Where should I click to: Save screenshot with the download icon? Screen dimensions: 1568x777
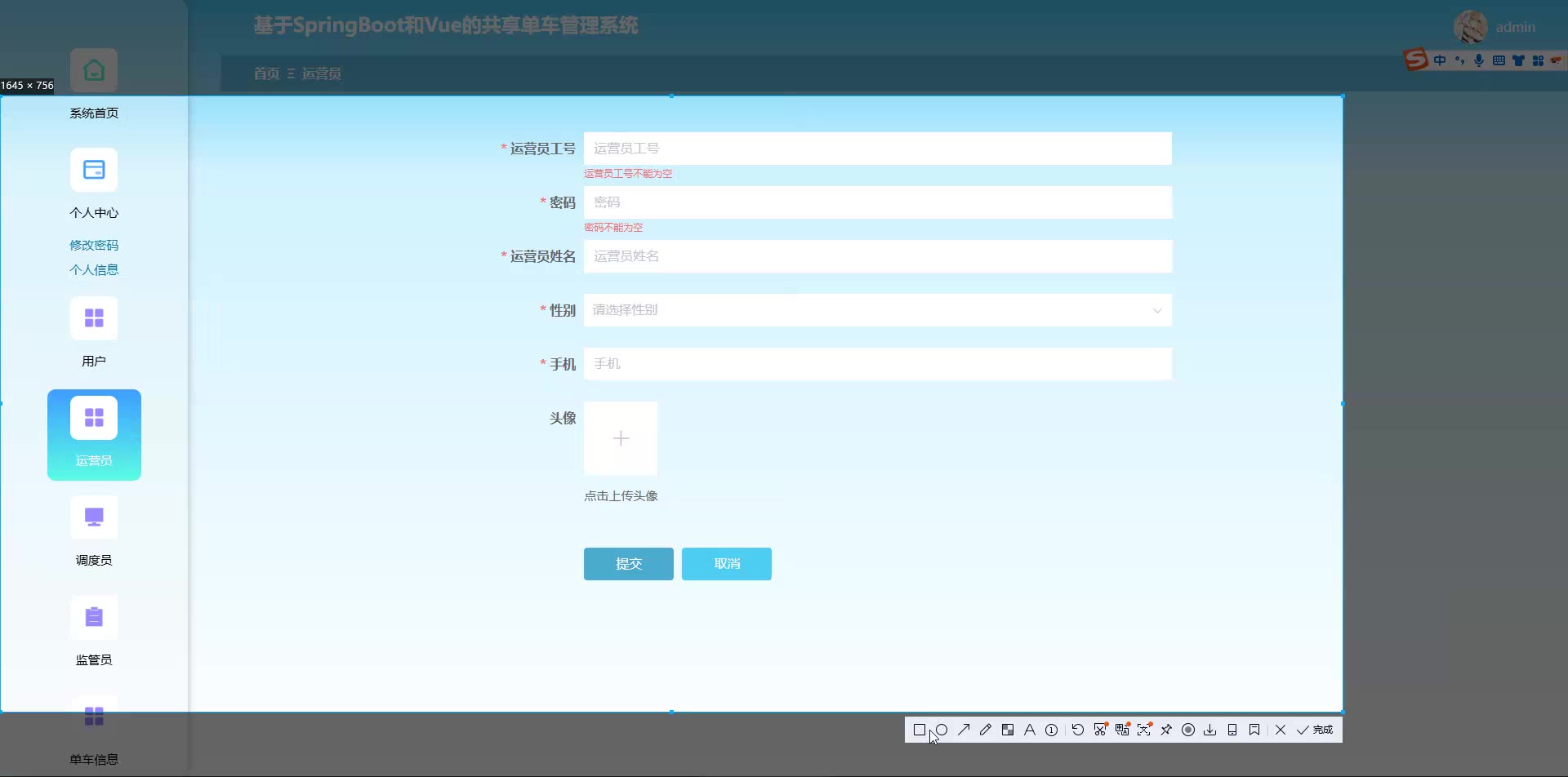(x=1210, y=730)
